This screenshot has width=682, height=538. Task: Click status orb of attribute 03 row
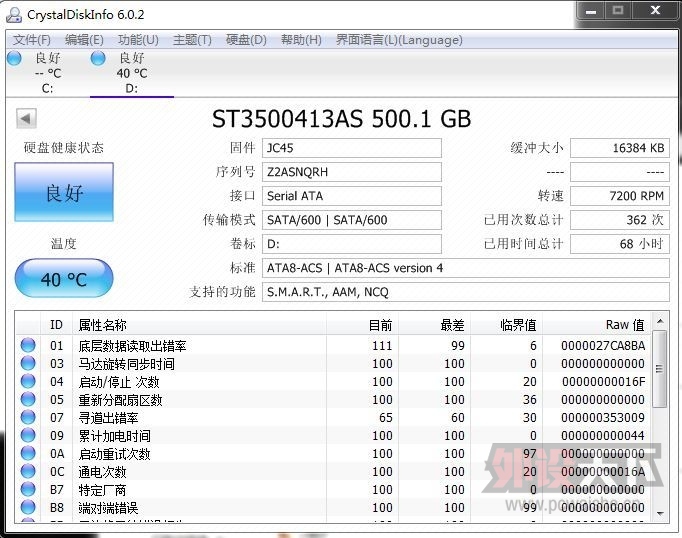28,363
